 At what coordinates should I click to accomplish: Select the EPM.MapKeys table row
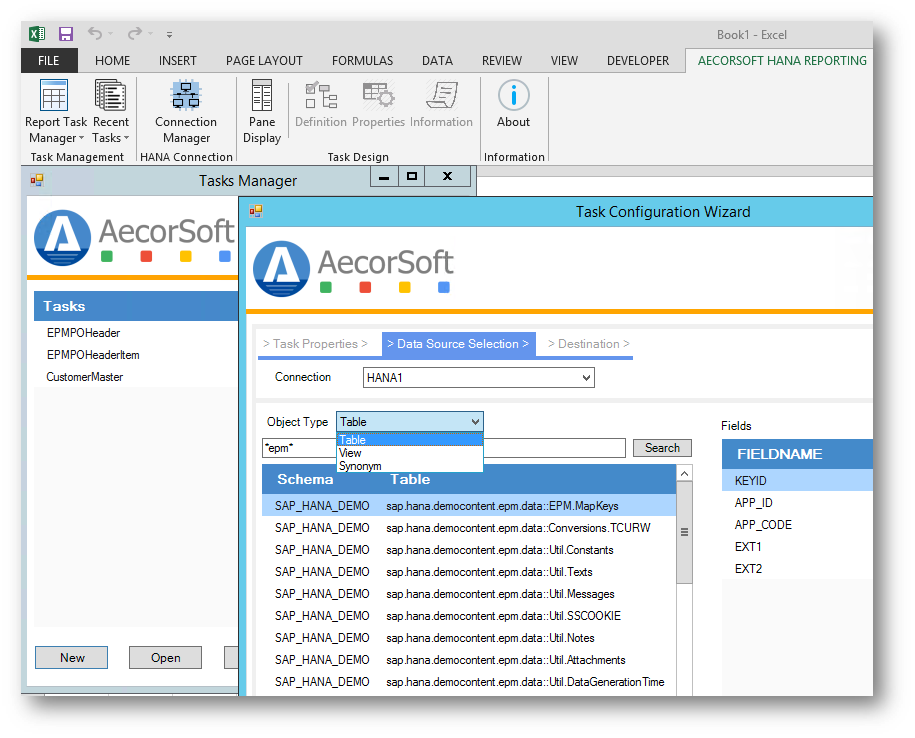coord(469,506)
